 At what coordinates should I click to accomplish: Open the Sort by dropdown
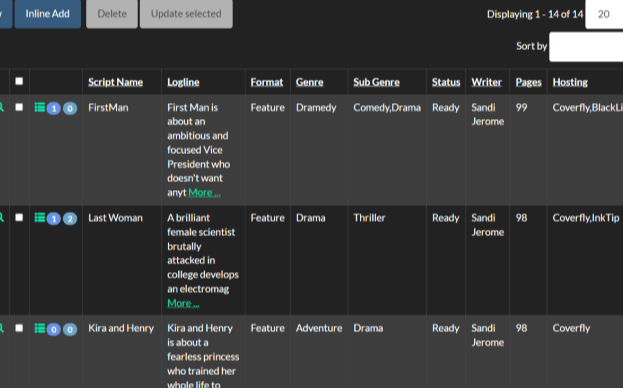[586, 46]
